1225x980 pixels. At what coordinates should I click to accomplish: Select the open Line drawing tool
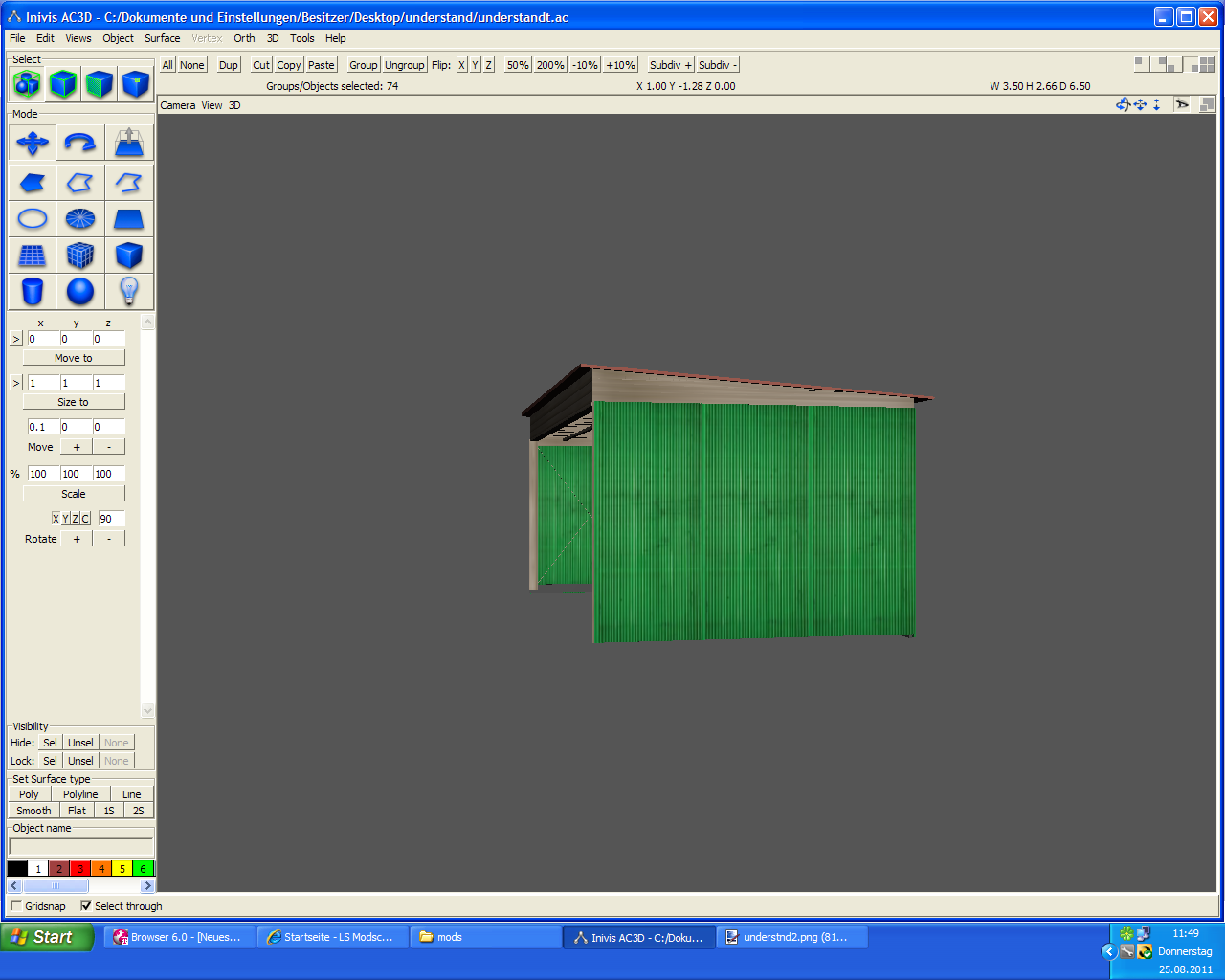tap(128, 182)
